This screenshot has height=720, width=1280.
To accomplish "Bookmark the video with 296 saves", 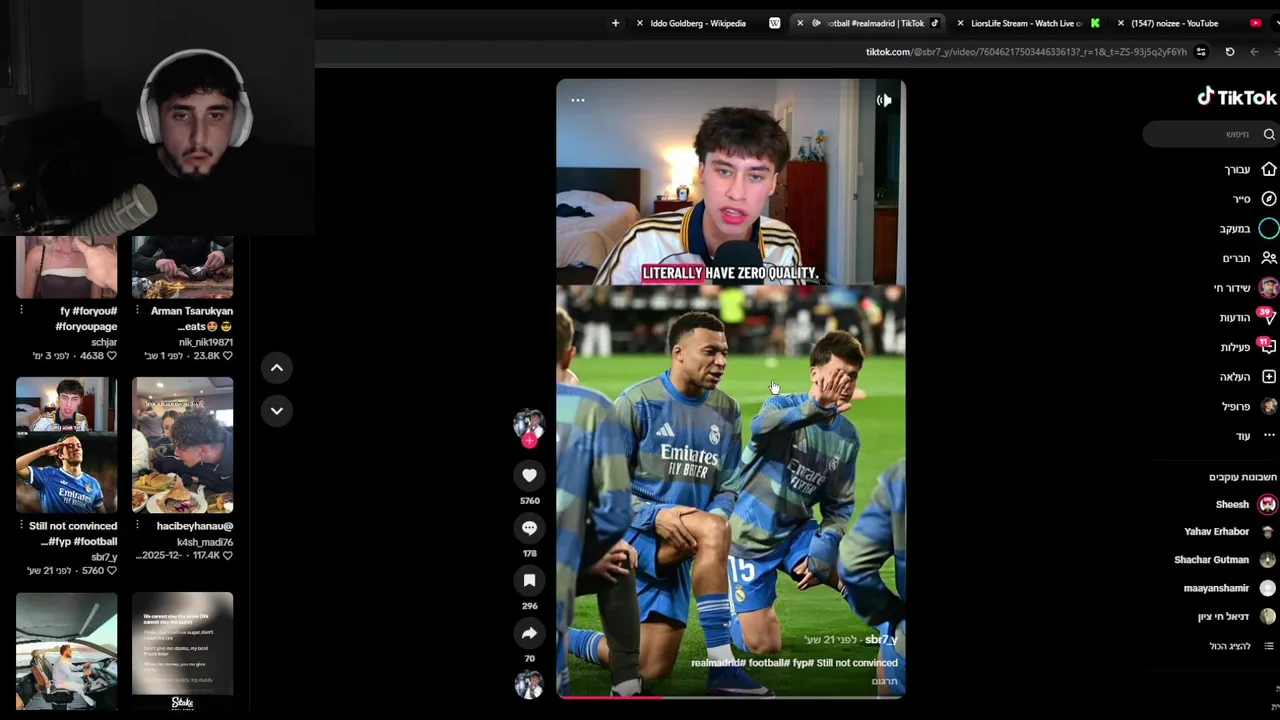I will click(529, 581).
